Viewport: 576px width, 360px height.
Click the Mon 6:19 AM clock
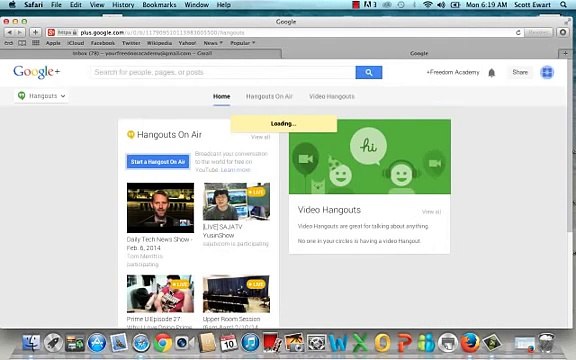coord(486,5)
